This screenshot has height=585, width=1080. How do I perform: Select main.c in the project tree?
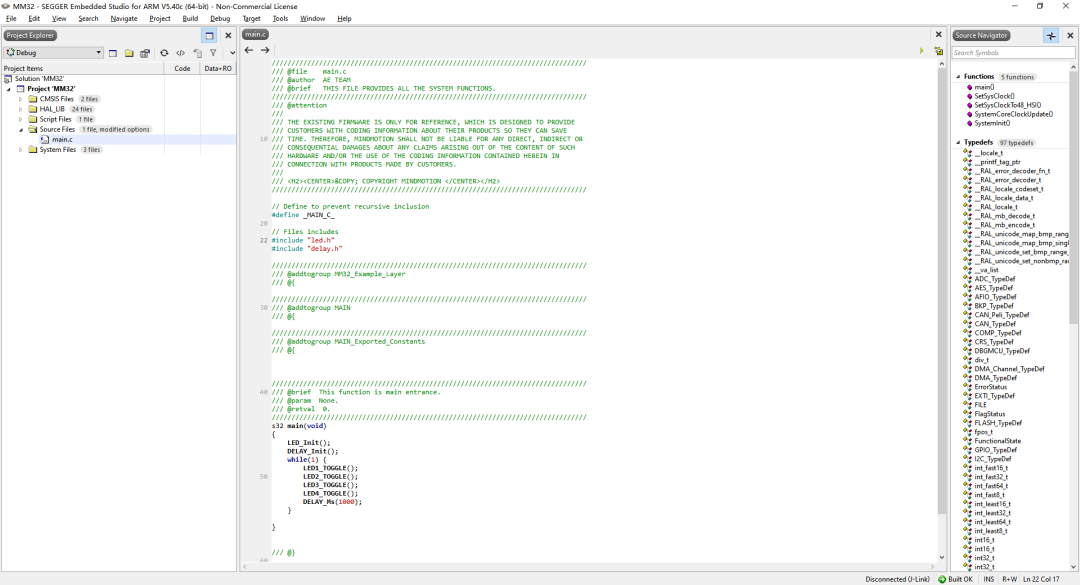point(62,139)
